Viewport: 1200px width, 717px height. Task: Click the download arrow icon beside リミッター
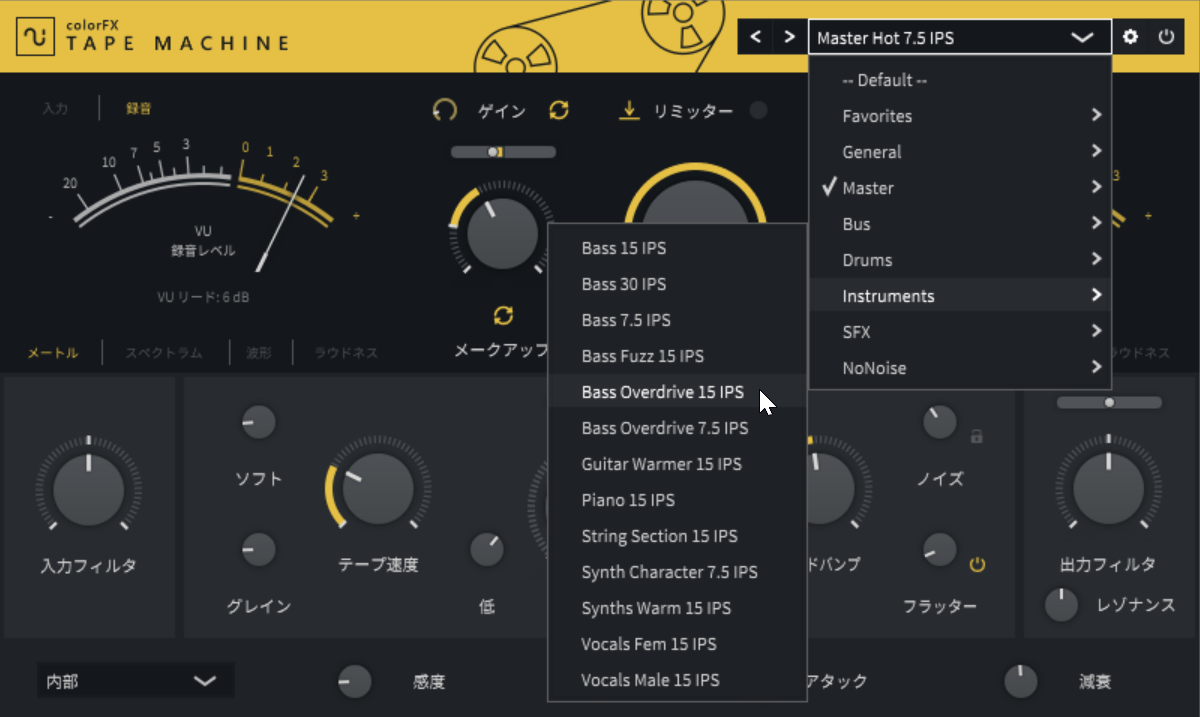point(629,110)
